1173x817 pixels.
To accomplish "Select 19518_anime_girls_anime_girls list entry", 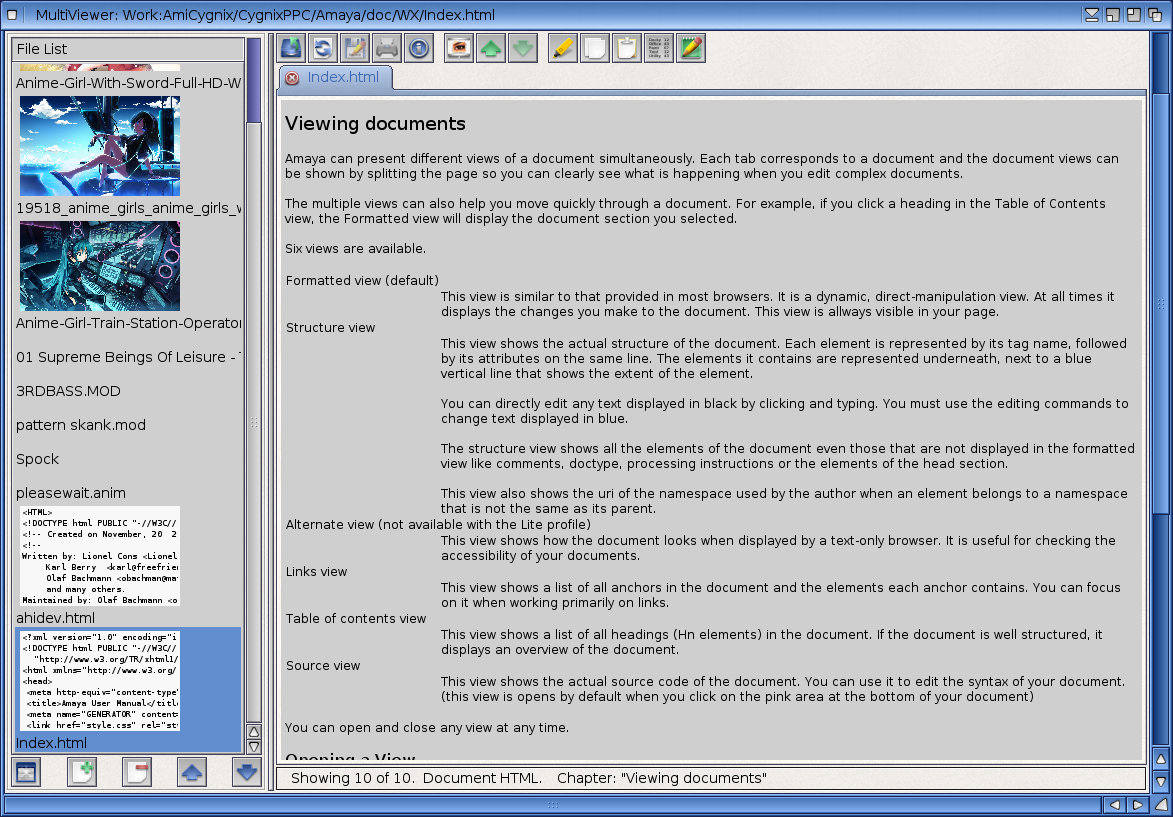I will 129,208.
